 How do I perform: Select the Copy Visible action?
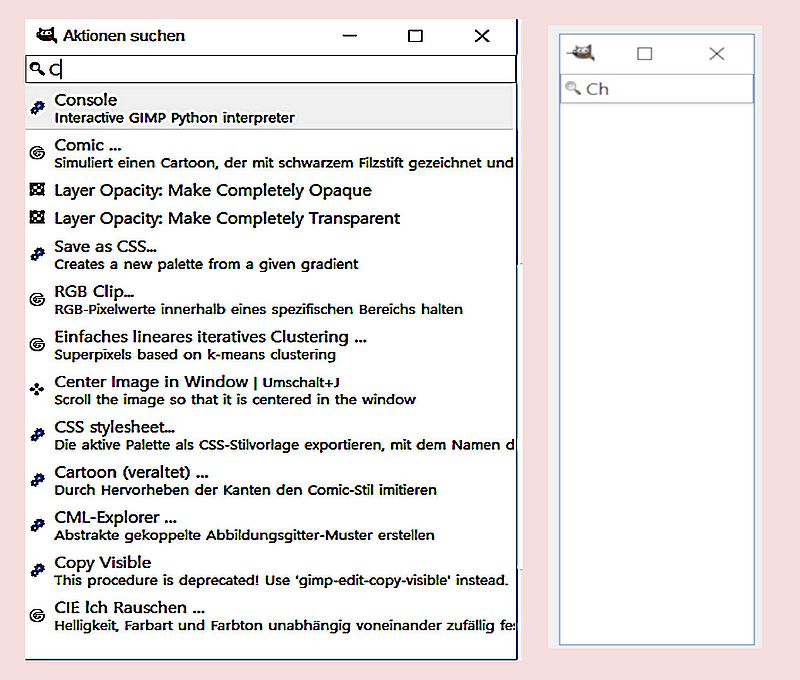click(269, 571)
